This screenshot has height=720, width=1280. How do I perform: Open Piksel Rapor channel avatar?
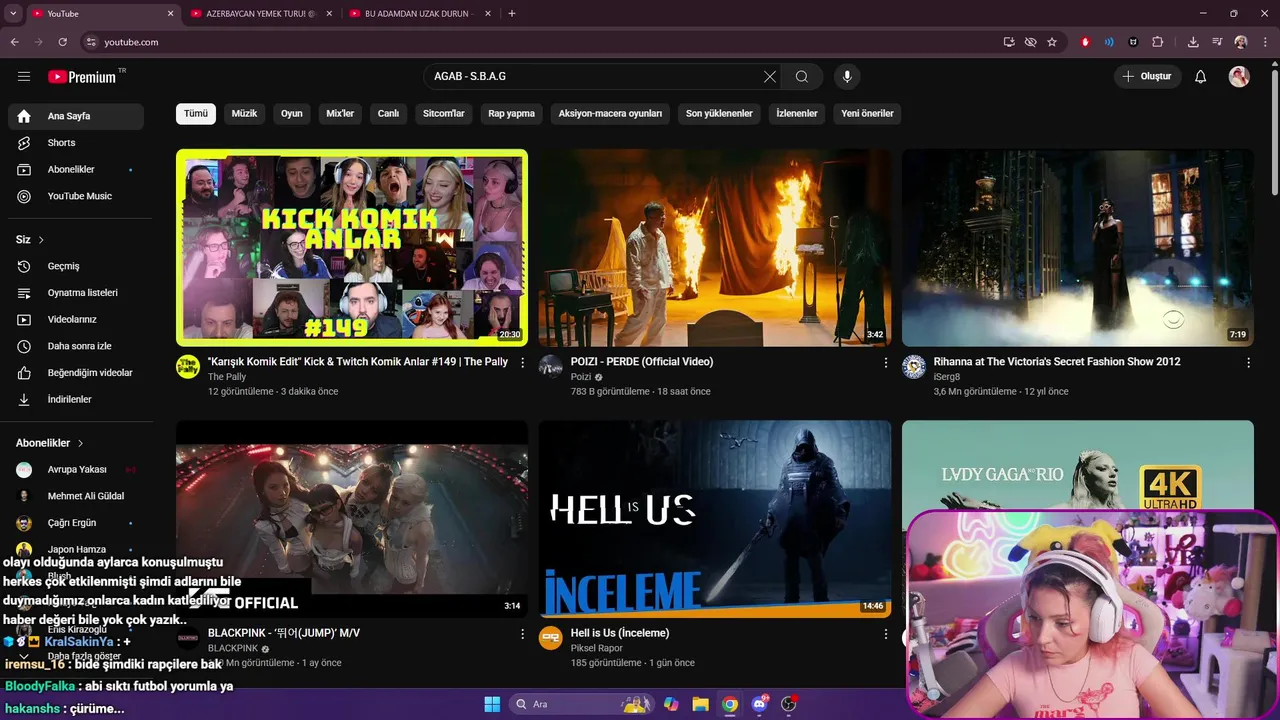click(551, 638)
